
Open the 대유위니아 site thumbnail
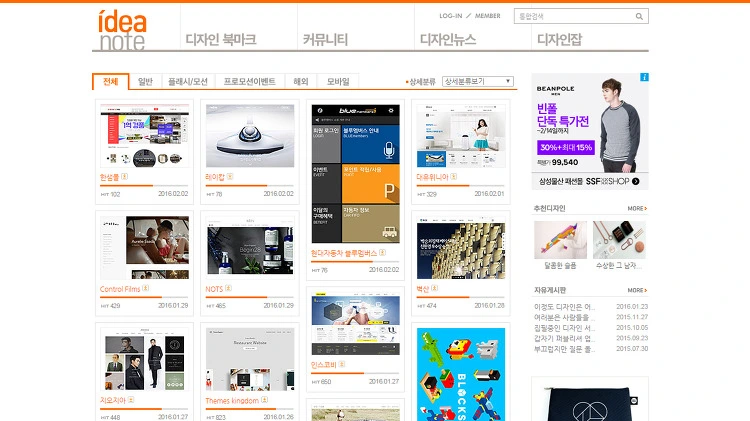coord(461,136)
